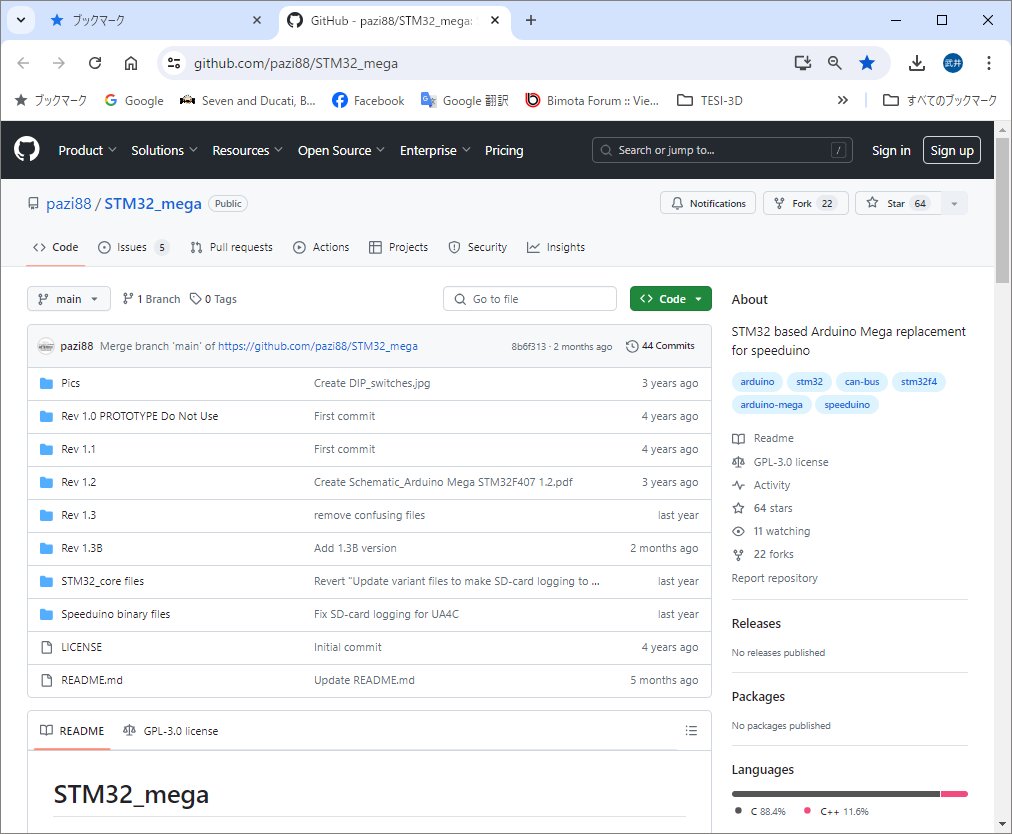Open the 44 Commits history link
The width and height of the screenshot is (1012, 834).
point(660,346)
